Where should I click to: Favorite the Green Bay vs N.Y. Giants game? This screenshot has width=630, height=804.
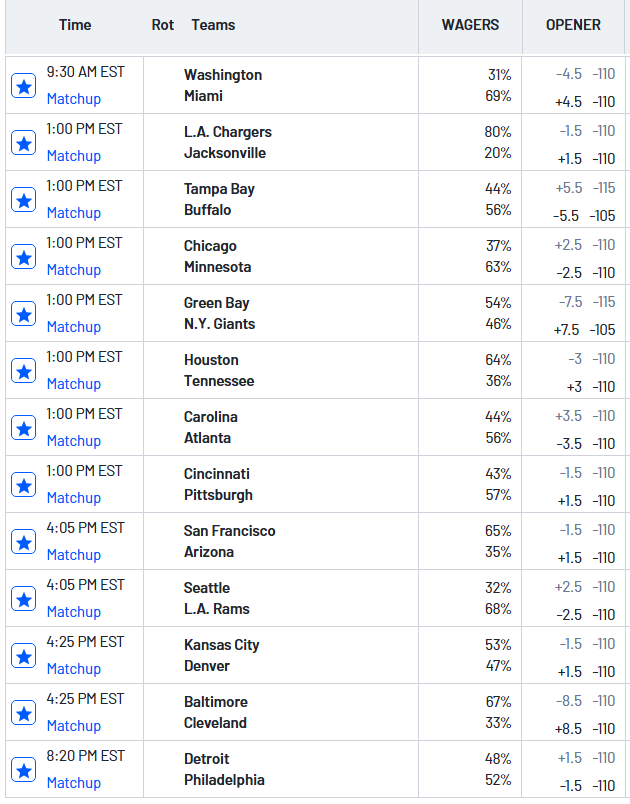pyautogui.click(x=24, y=314)
